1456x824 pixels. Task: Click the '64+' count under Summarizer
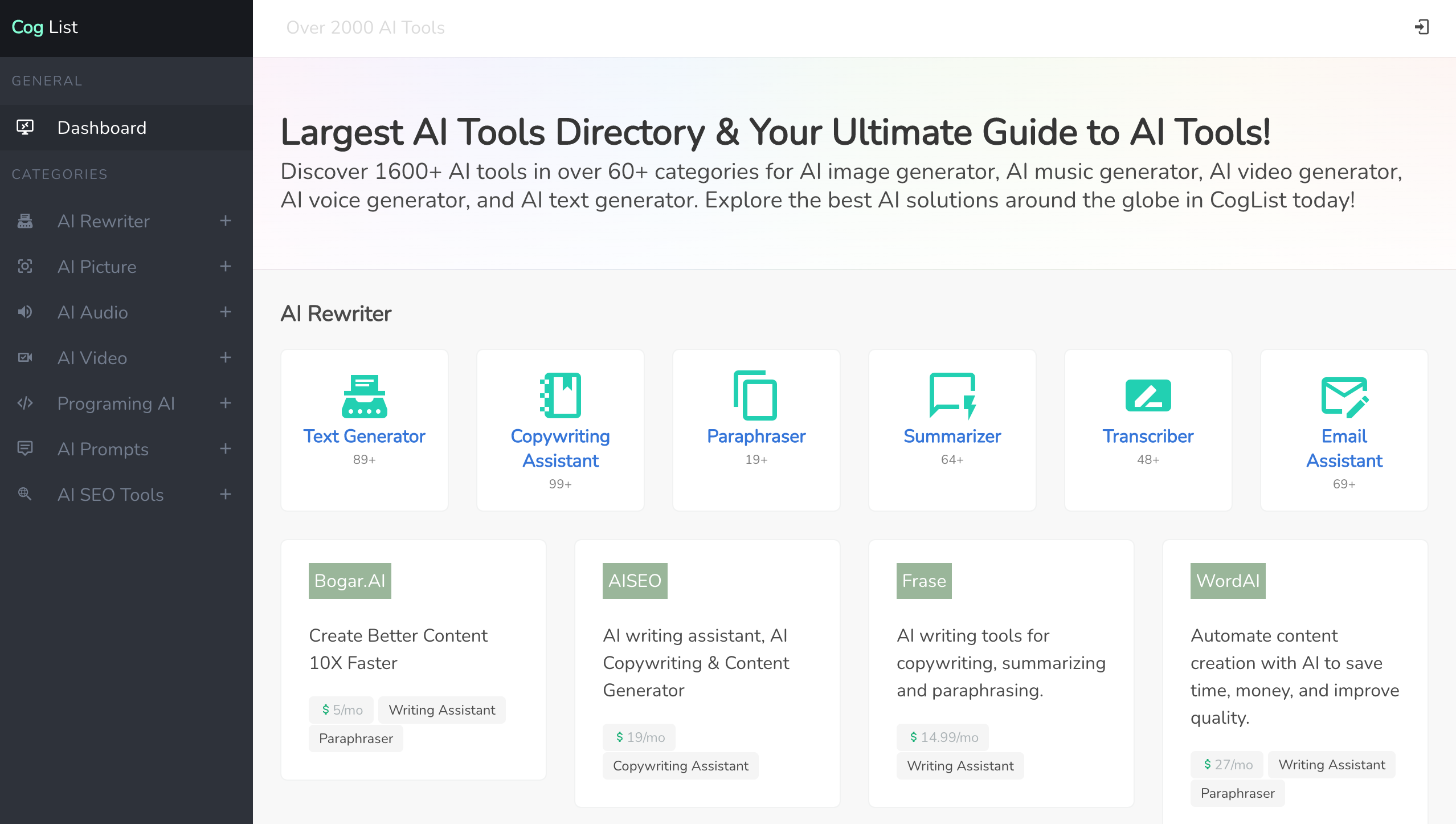pos(952,459)
